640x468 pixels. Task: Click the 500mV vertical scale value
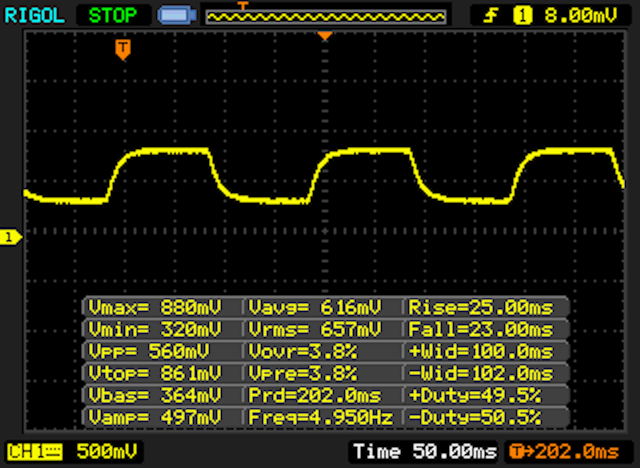click(107, 451)
